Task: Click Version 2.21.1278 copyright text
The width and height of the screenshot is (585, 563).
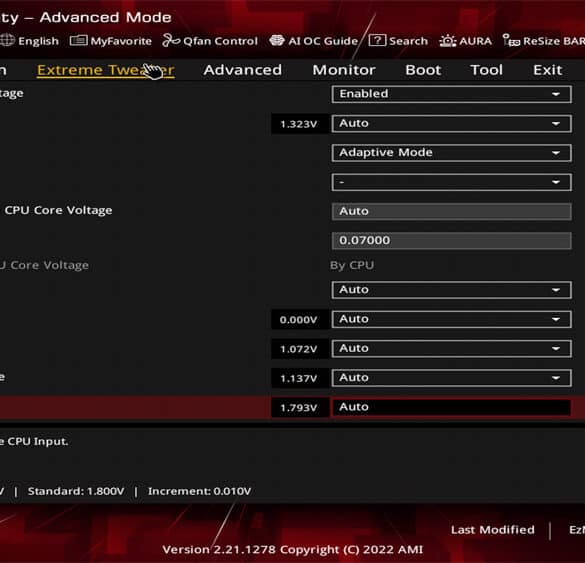Action: (293, 550)
